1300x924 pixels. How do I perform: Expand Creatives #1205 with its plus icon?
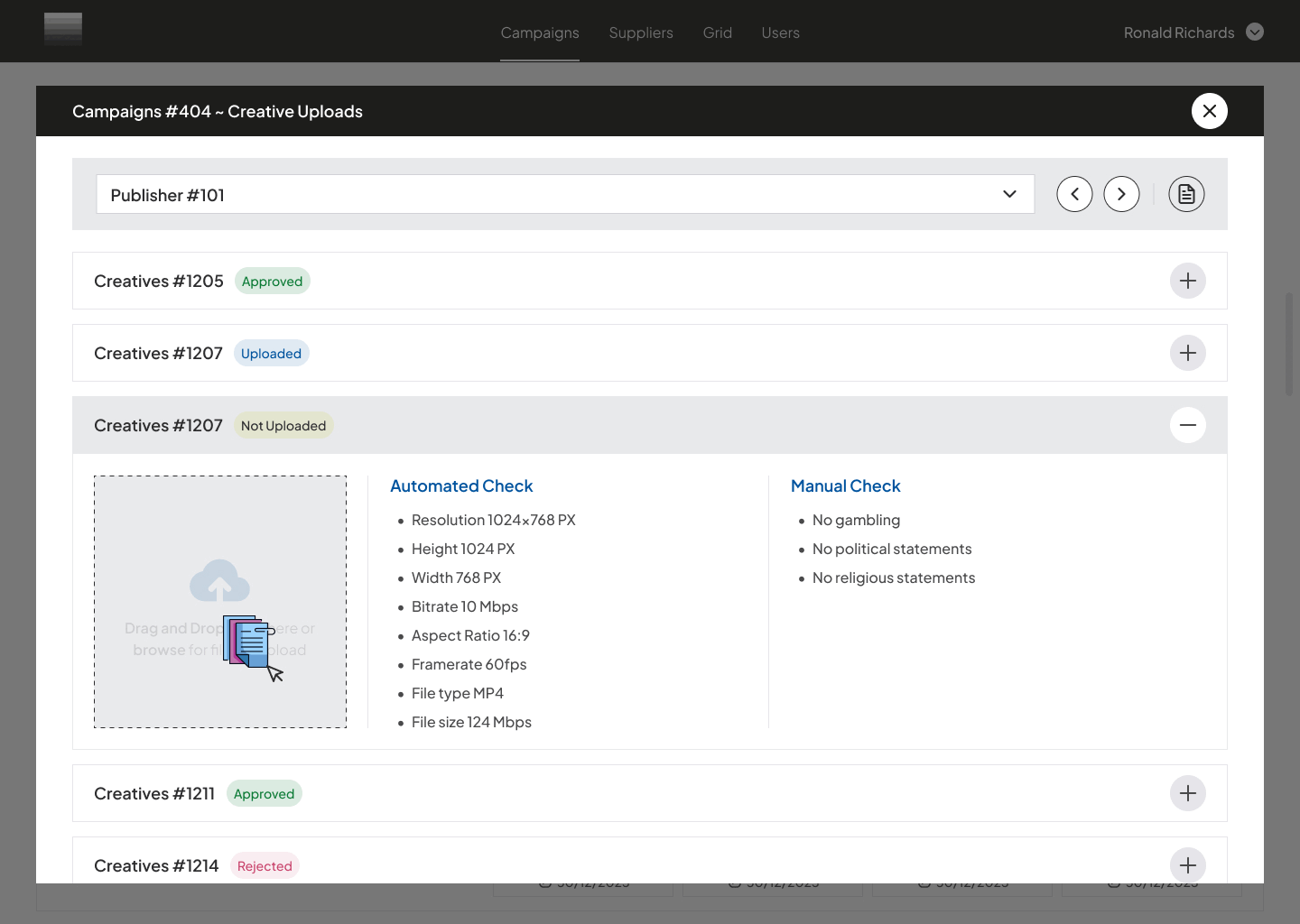coord(1188,281)
